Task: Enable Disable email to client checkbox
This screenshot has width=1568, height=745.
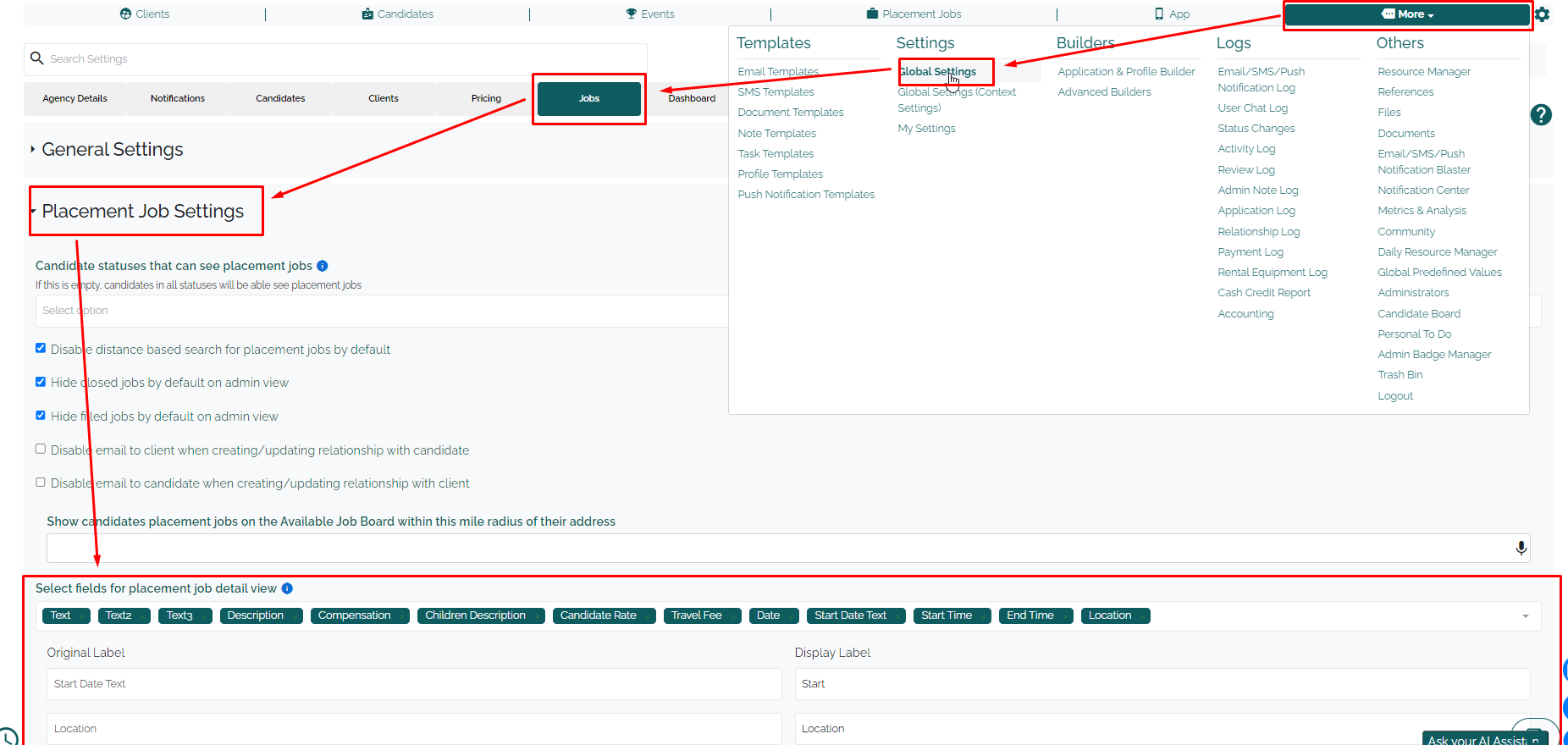Action: [41, 449]
